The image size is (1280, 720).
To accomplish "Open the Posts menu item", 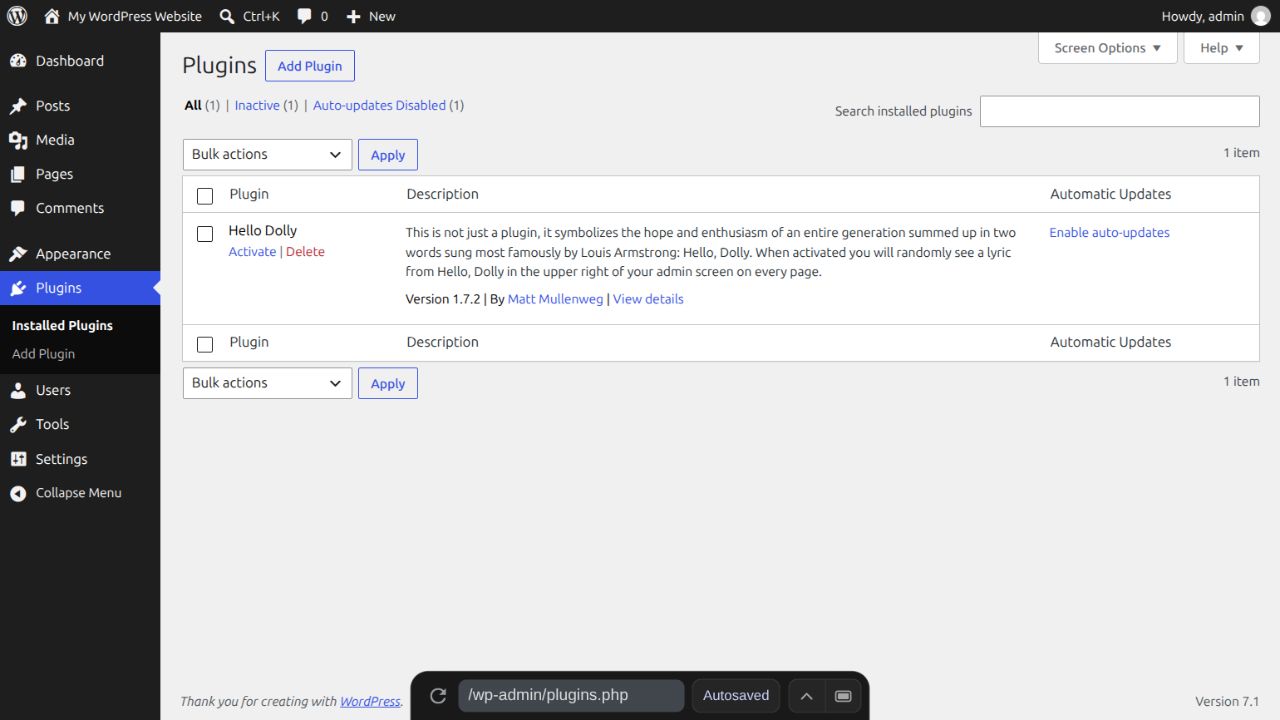I will point(80,106).
